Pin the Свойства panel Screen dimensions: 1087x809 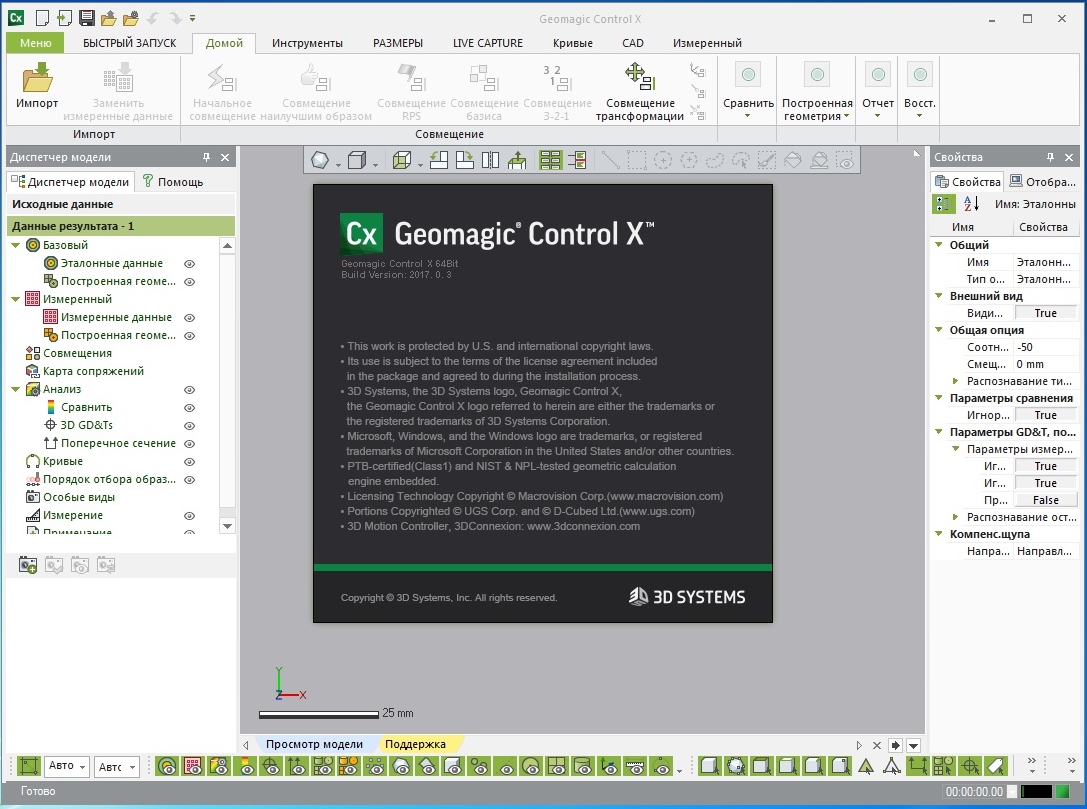(x=1050, y=157)
